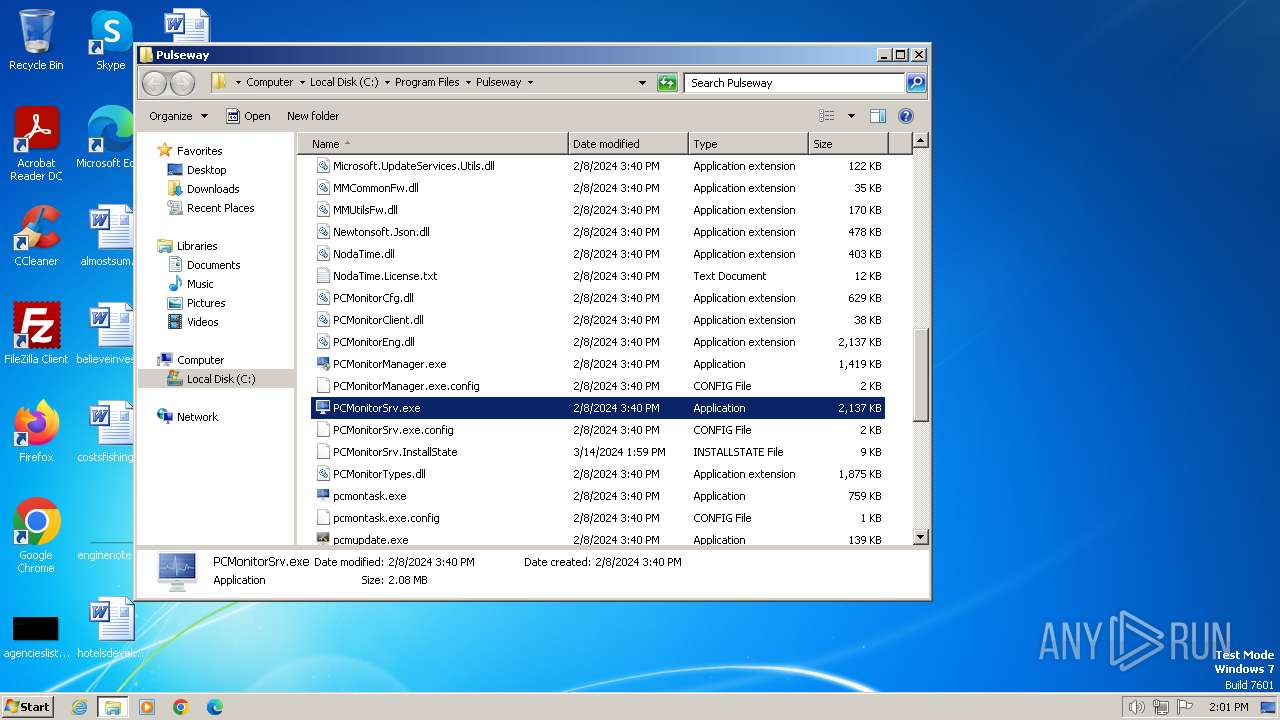This screenshot has height=720, width=1280.
Task: Click the File Explorer taskbar button
Action: 112,707
